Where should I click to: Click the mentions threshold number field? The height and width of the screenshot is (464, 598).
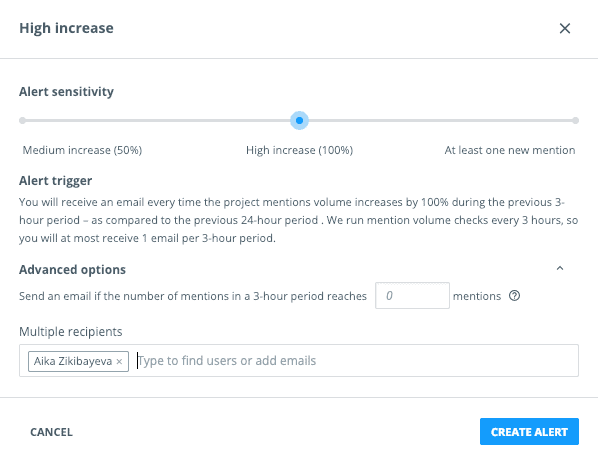pyautogui.click(x=412, y=295)
